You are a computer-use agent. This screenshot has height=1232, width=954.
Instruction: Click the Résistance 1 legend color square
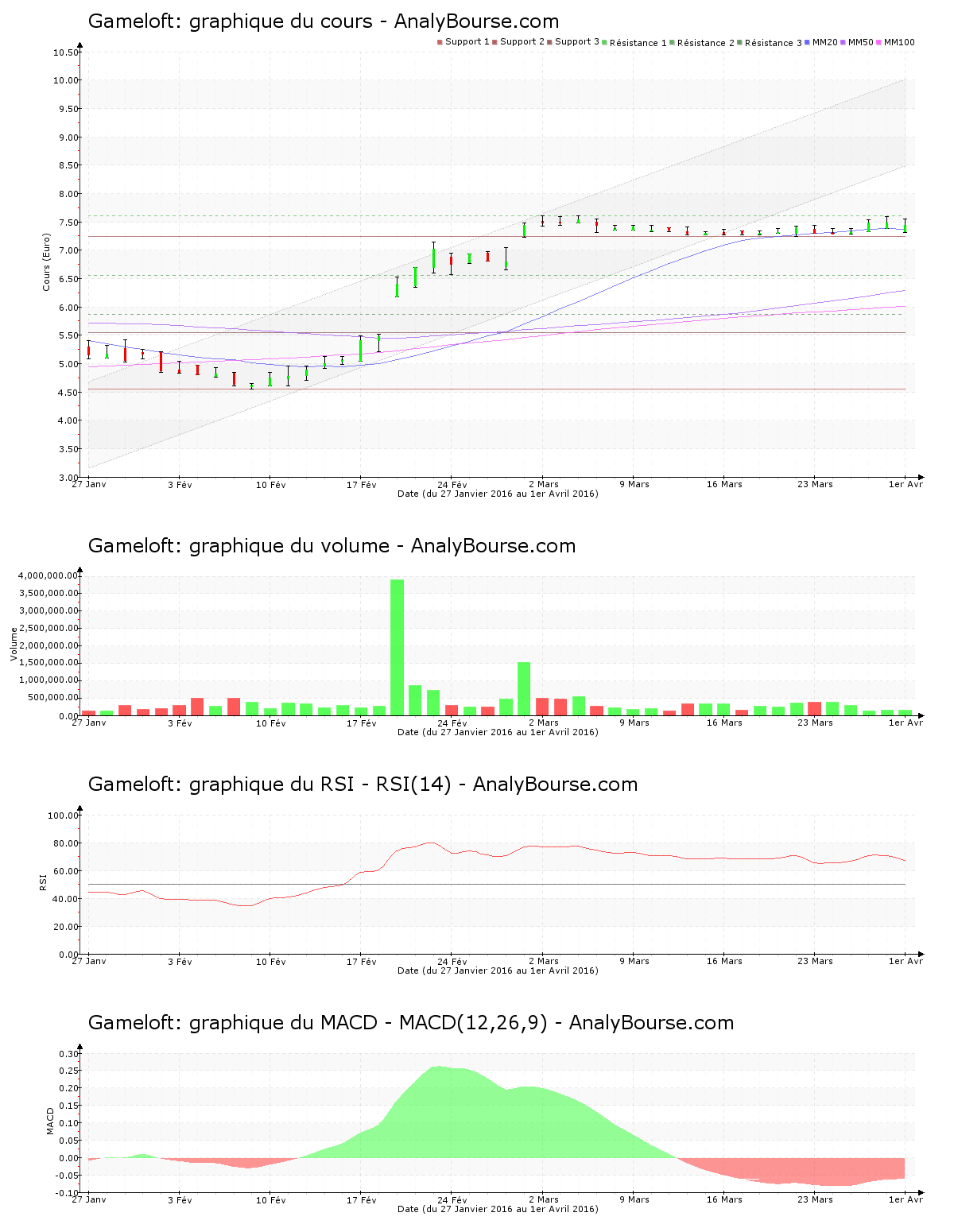click(x=605, y=42)
